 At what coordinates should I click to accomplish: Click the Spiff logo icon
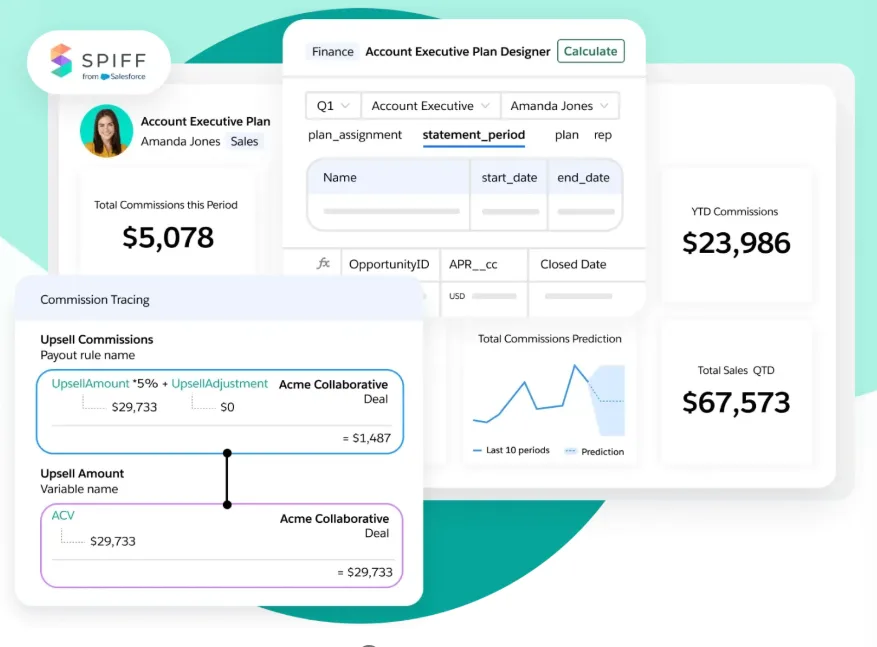tap(60, 60)
